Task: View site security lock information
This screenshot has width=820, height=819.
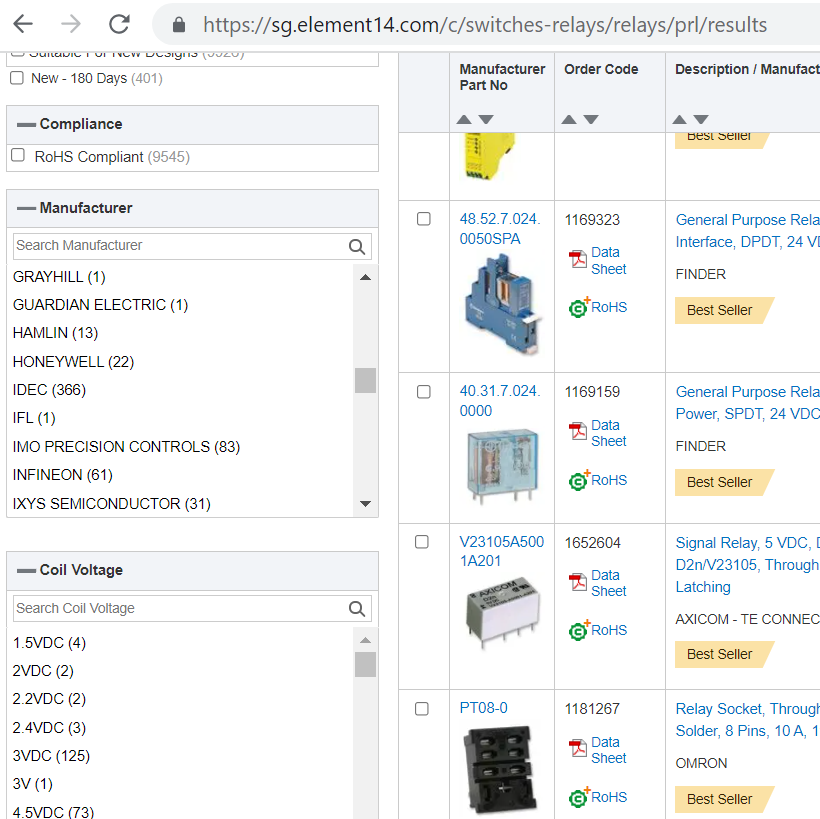Action: tap(179, 25)
